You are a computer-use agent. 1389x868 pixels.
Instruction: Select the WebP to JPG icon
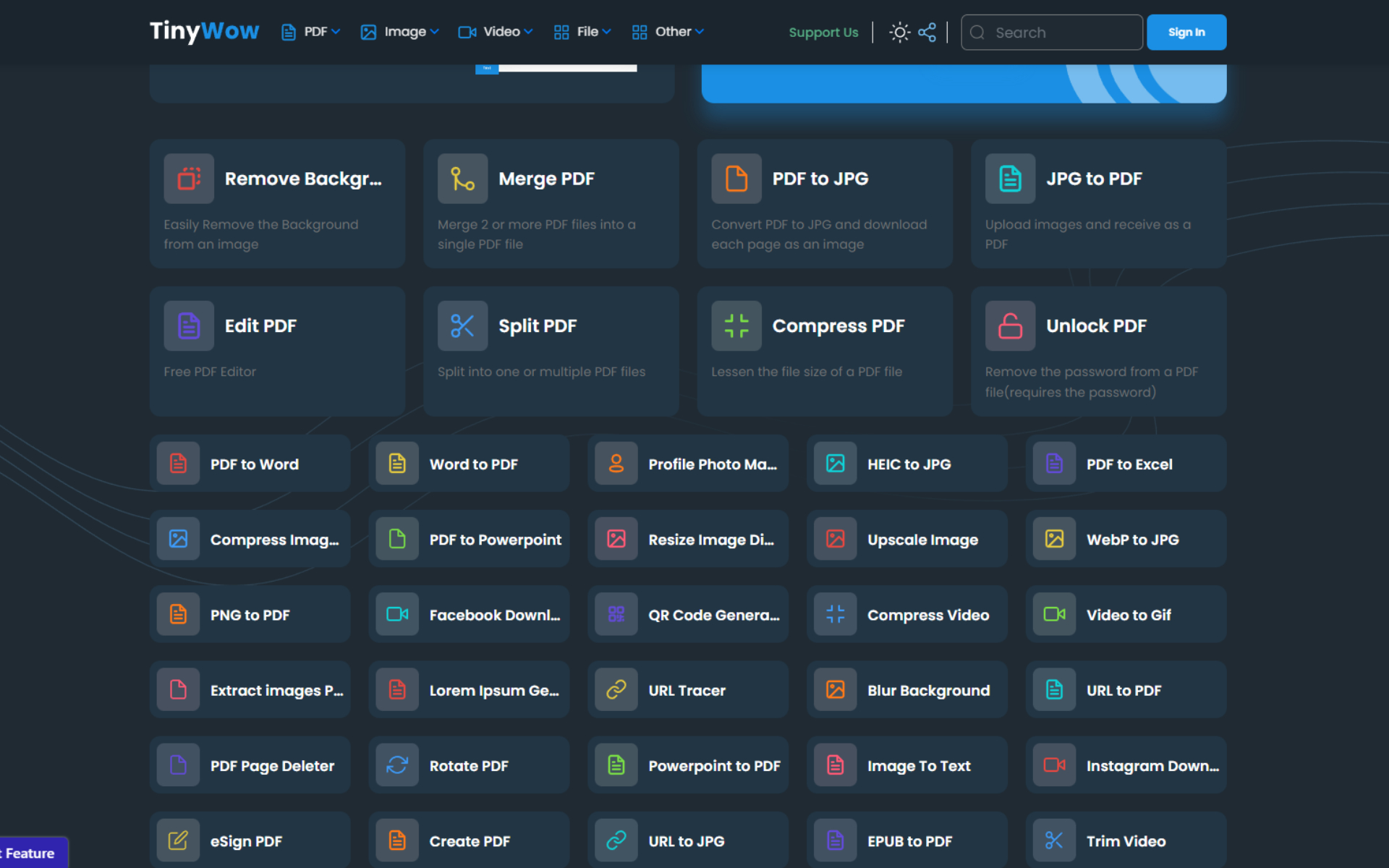pos(1055,539)
